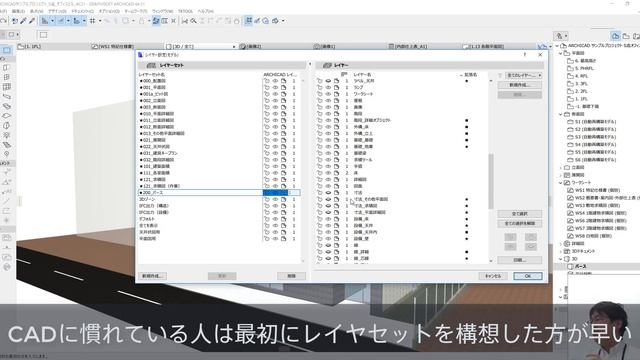
Task: Open Project Map in navigator header
Action: tap(615, 36)
